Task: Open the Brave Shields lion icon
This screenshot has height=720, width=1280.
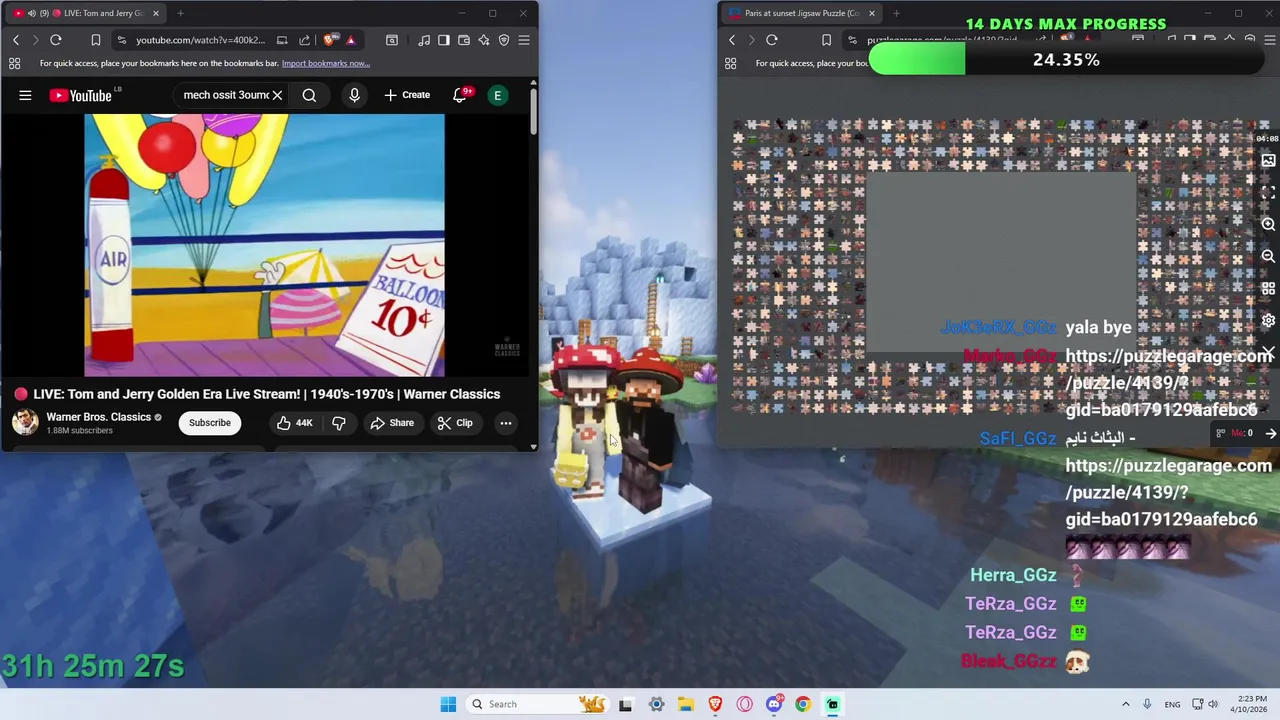Action: [x=330, y=40]
